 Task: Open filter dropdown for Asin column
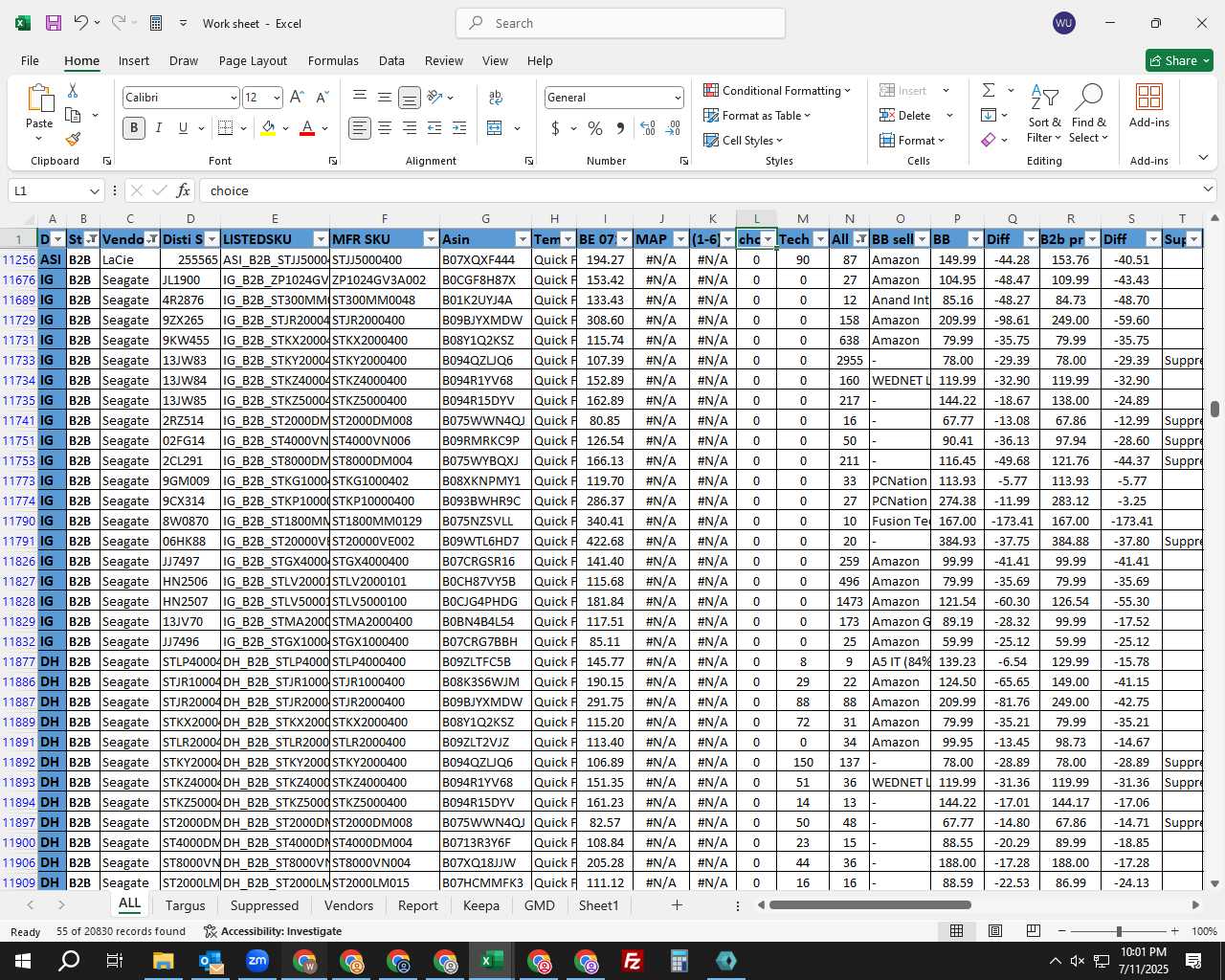point(523,239)
